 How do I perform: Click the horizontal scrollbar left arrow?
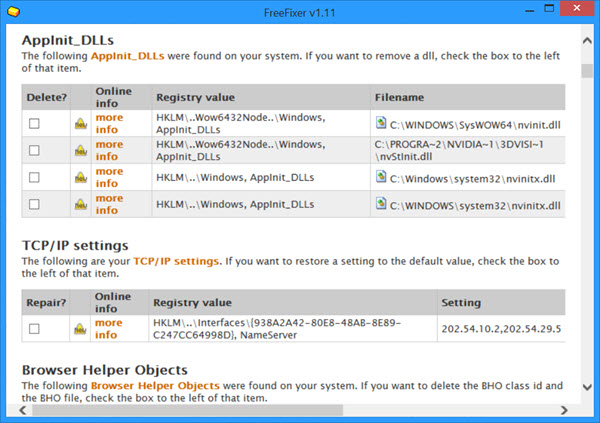coord(23,410)
